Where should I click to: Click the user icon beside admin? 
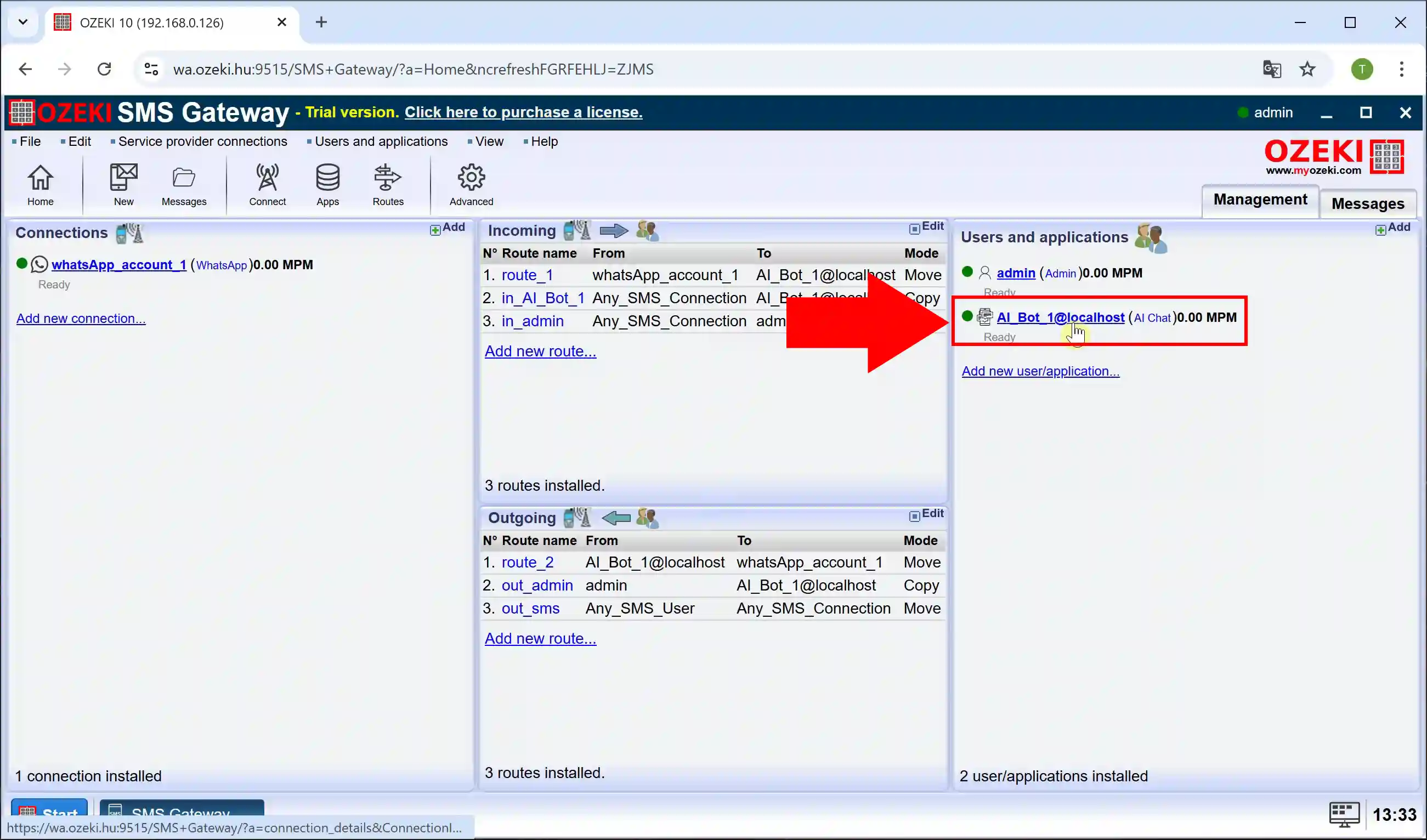click(985, 273)
